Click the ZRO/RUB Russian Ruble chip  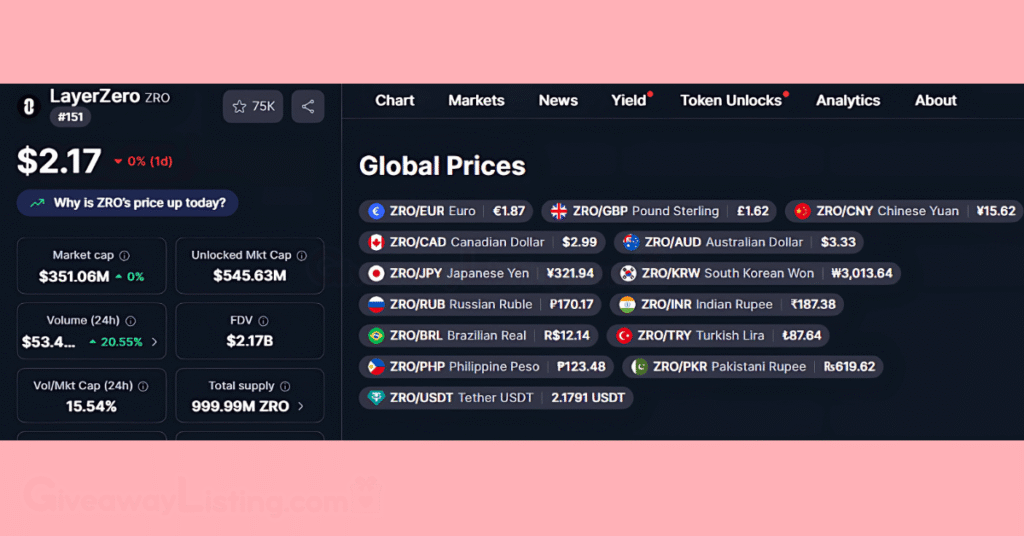tap(480, 304)
